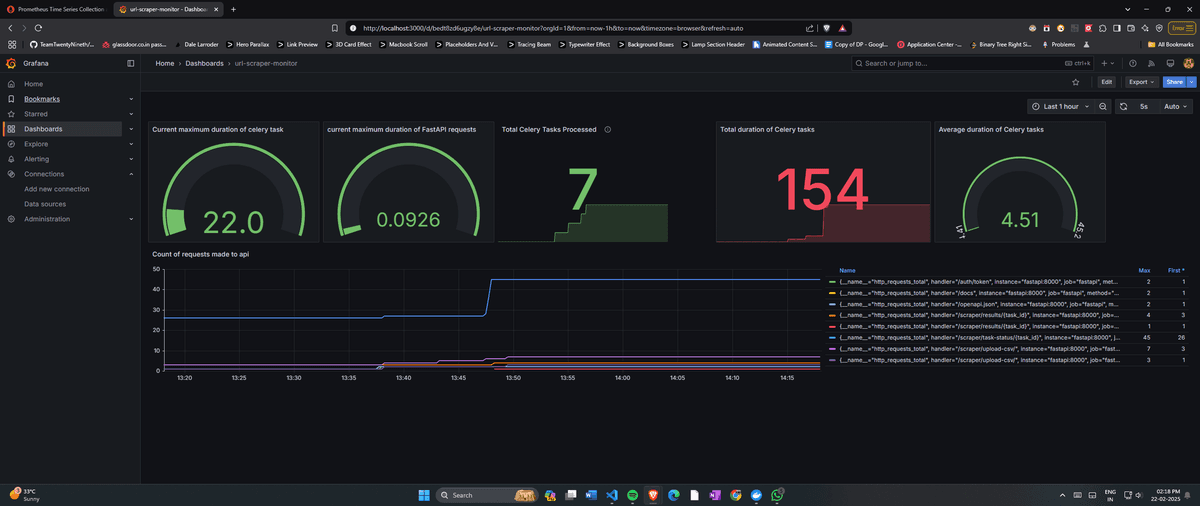1200x506 pixels.
Task: Click the Grafana logo icon
Action: (x=11, y=63)
